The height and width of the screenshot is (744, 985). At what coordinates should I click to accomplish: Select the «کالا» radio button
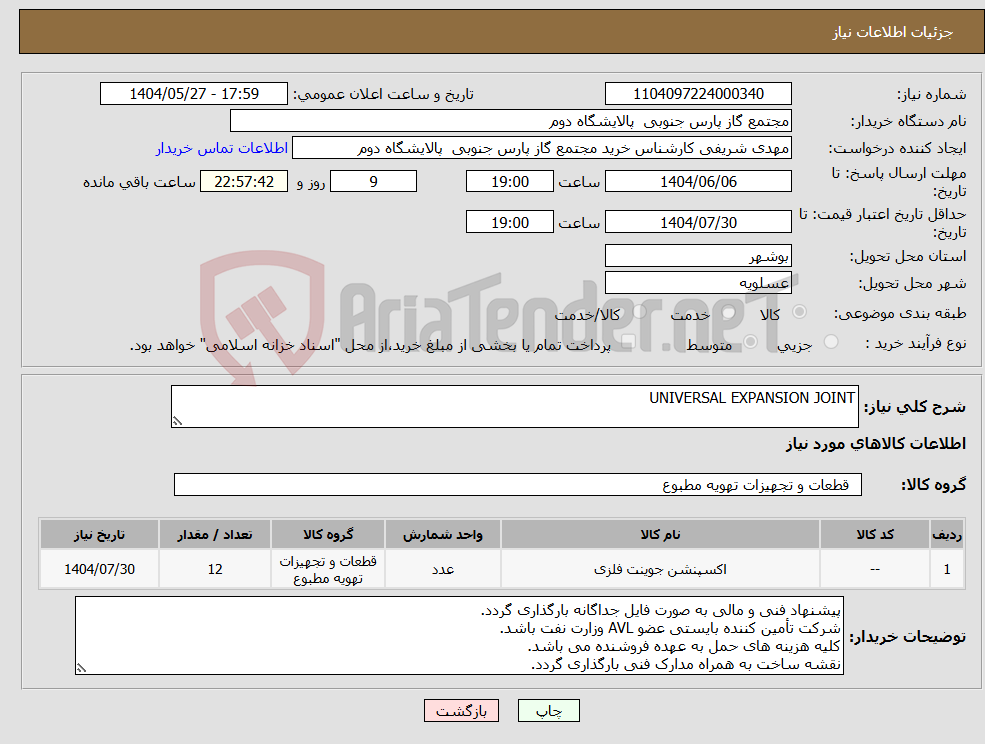point(801,312)
